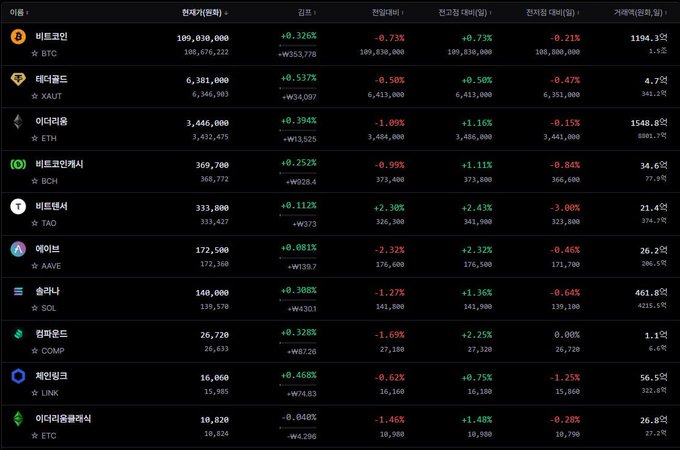Open the 이더리움클래식 coin name

click(63, 419)
